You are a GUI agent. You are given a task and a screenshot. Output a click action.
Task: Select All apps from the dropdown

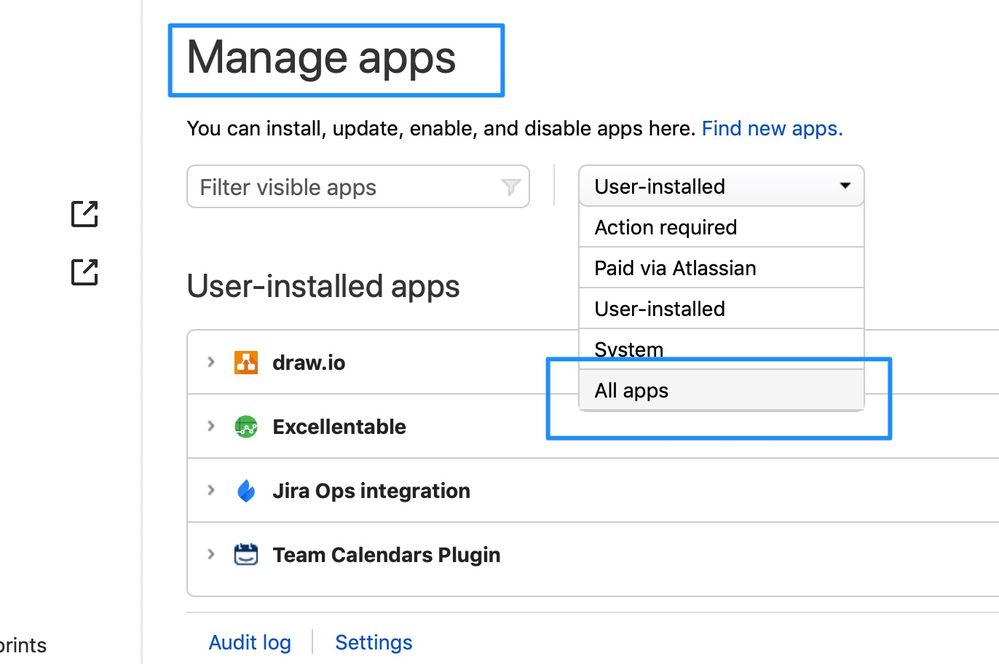coord(721,390)
